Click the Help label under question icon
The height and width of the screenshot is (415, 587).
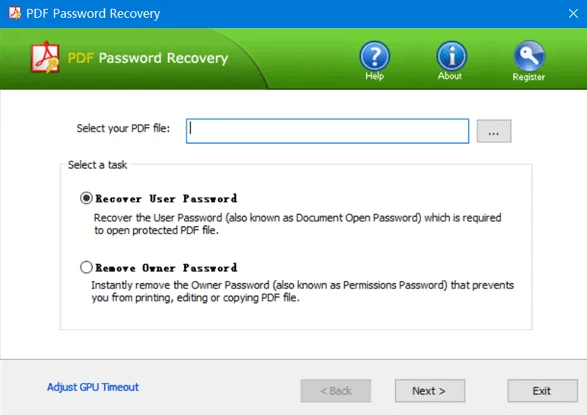375,76
